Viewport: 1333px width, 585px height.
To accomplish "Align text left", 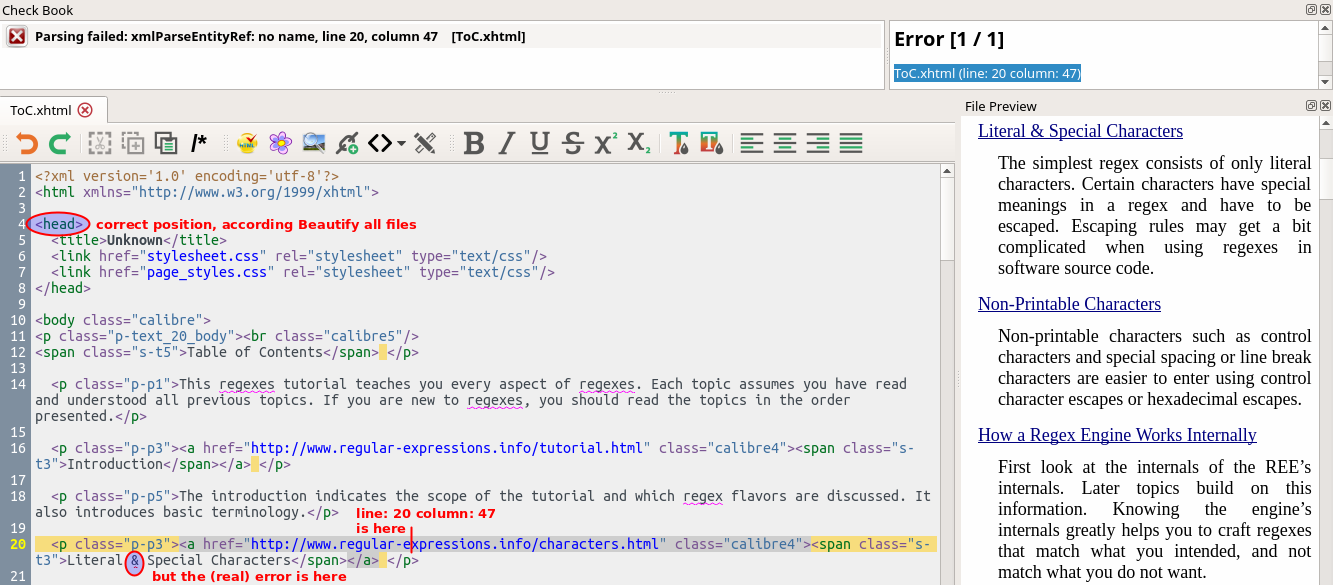I will (x=752, y=143).
